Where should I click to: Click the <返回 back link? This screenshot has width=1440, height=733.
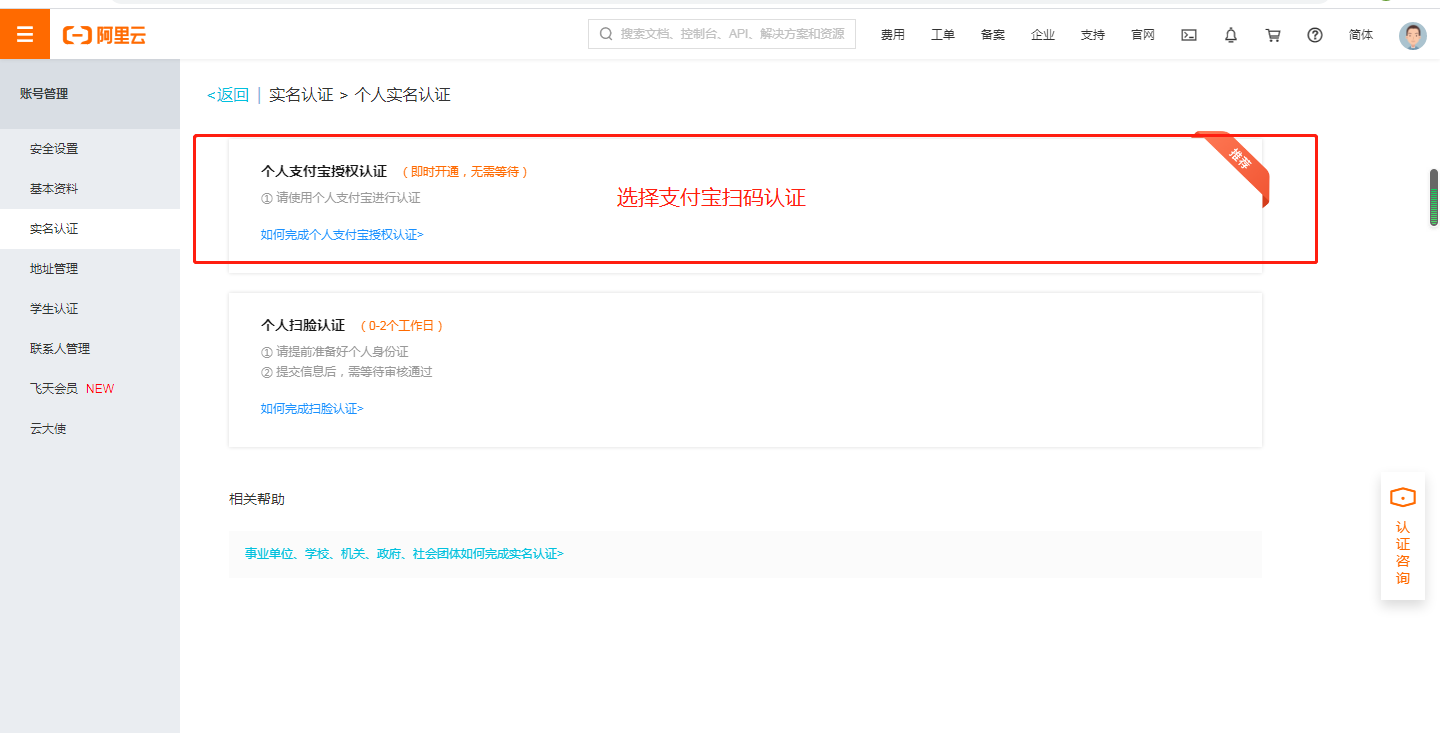pyautogui.click(x=228, y=95)
